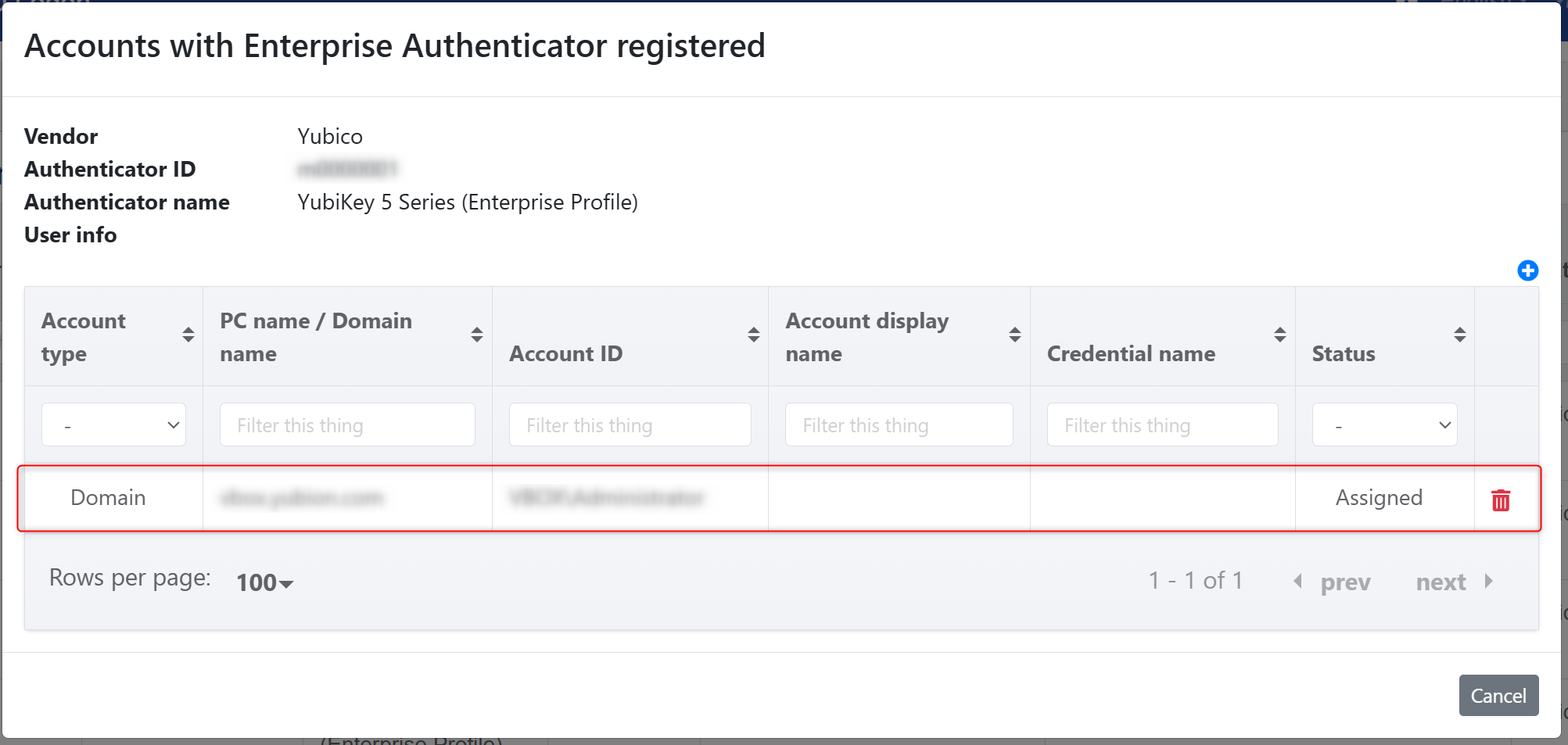Screen dimensions: 1568x745
Task: Focus the Credential name filter field
Action: click(1162, 424)
